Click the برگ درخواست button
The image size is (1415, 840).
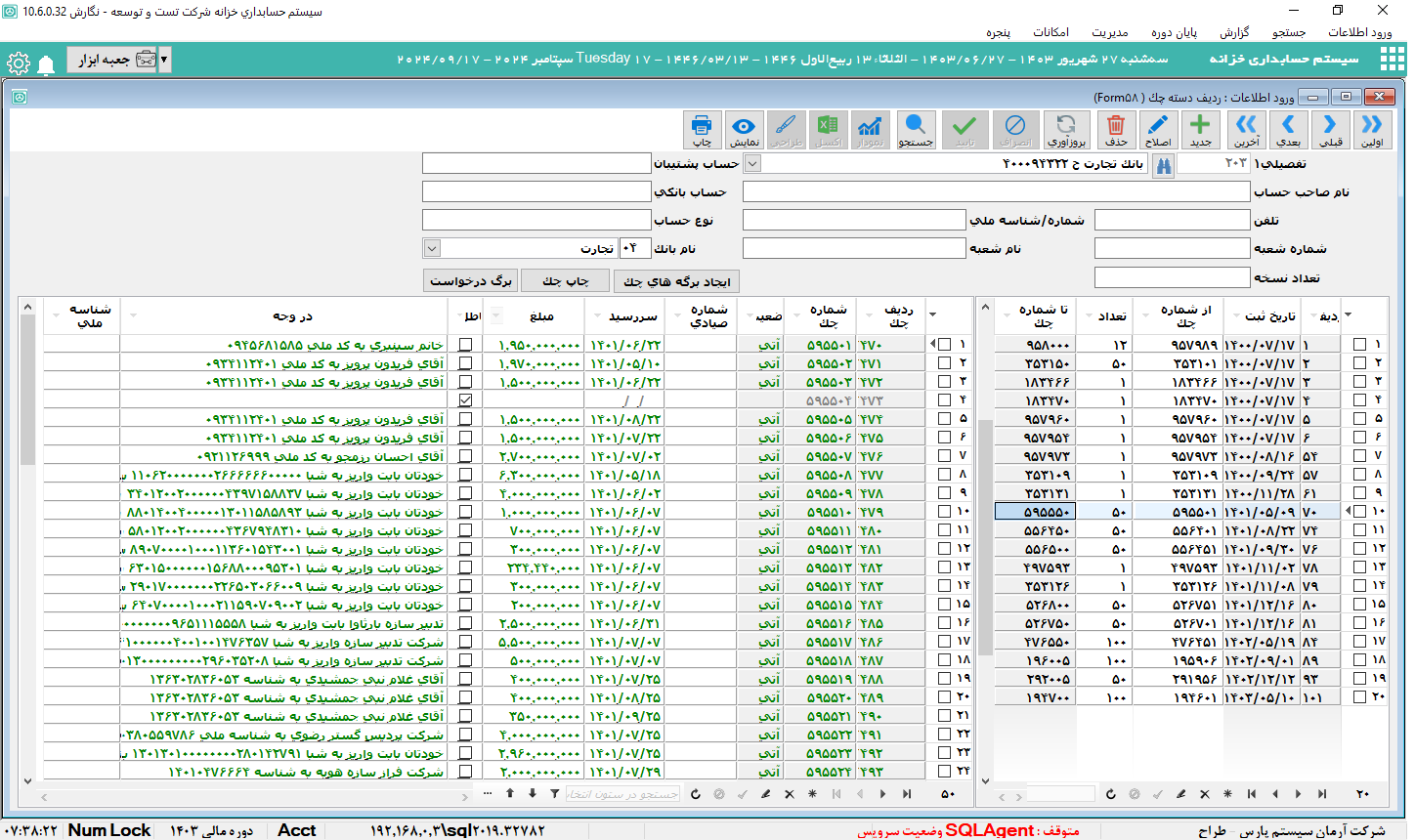click(471, 281)
